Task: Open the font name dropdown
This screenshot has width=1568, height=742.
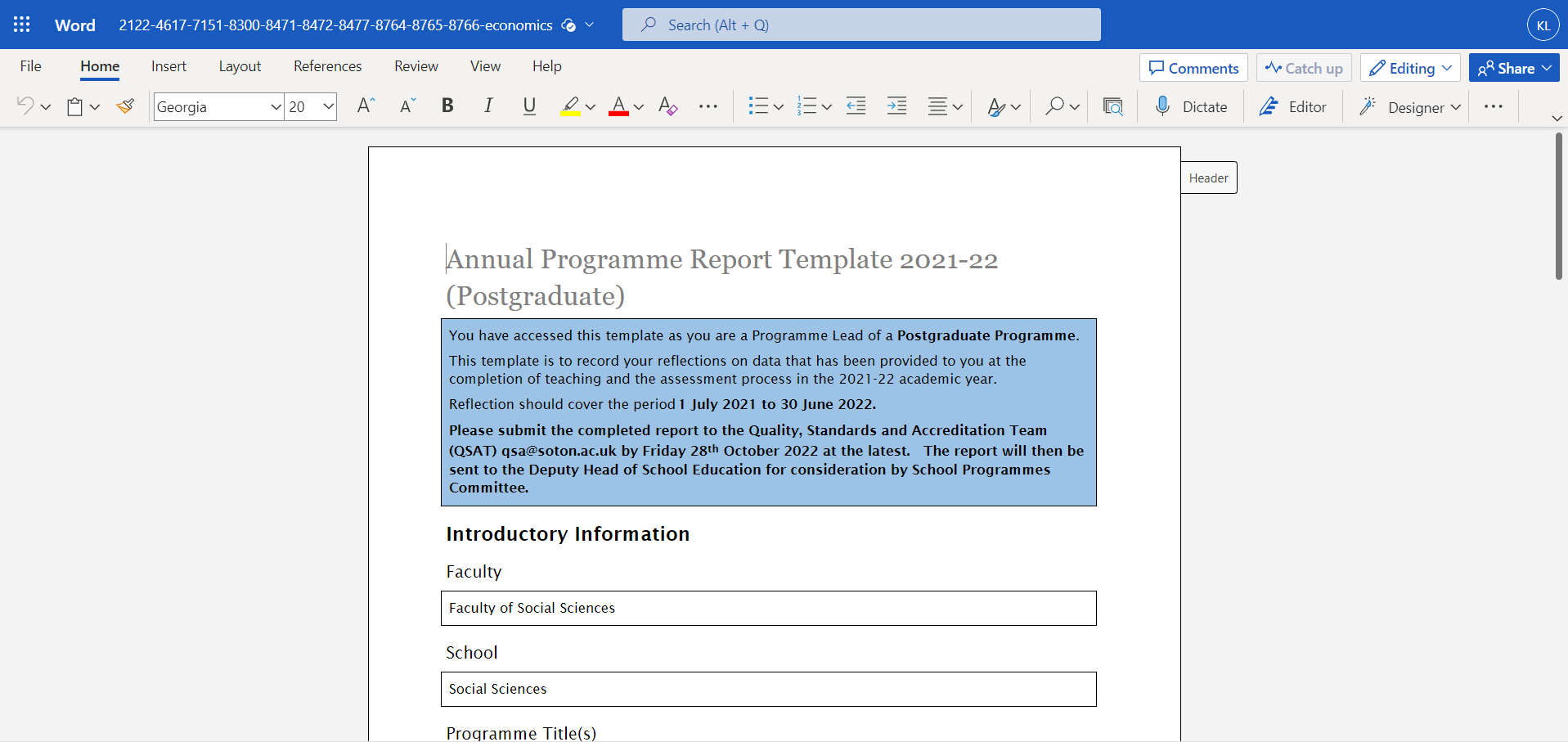Action: (x=276, y=106)
